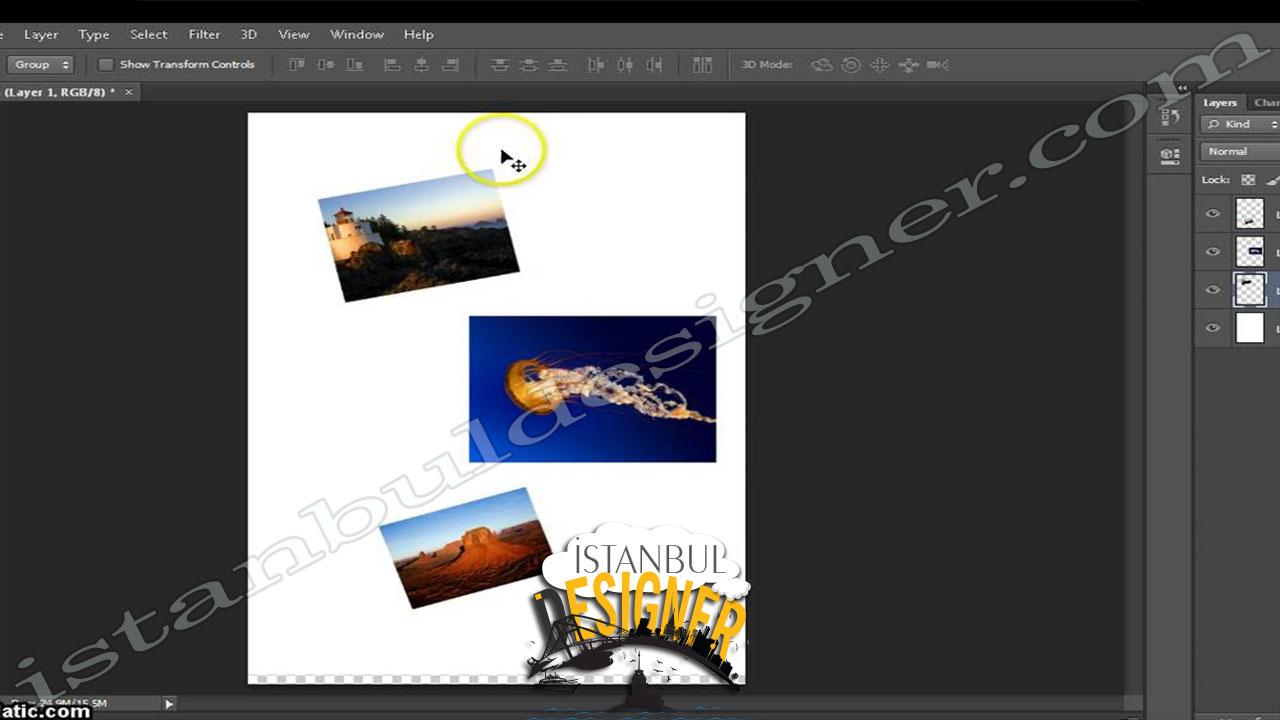Select the 3D Pan mode icon
Screen dimensions: 1280x720
coord(880,65)
